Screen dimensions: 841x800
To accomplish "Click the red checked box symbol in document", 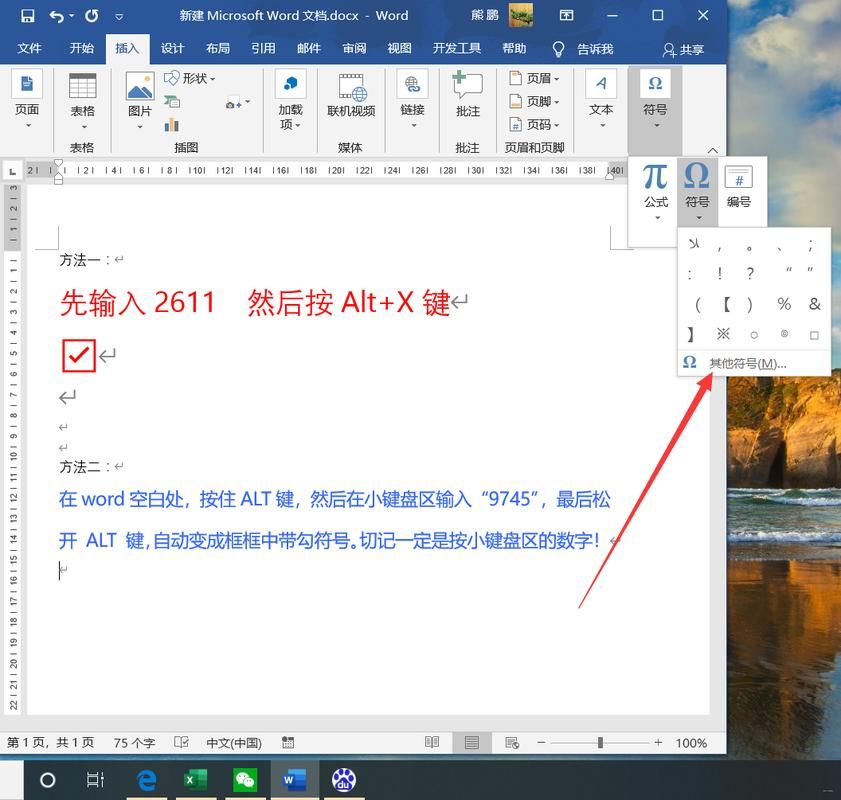I will point(78,355).
